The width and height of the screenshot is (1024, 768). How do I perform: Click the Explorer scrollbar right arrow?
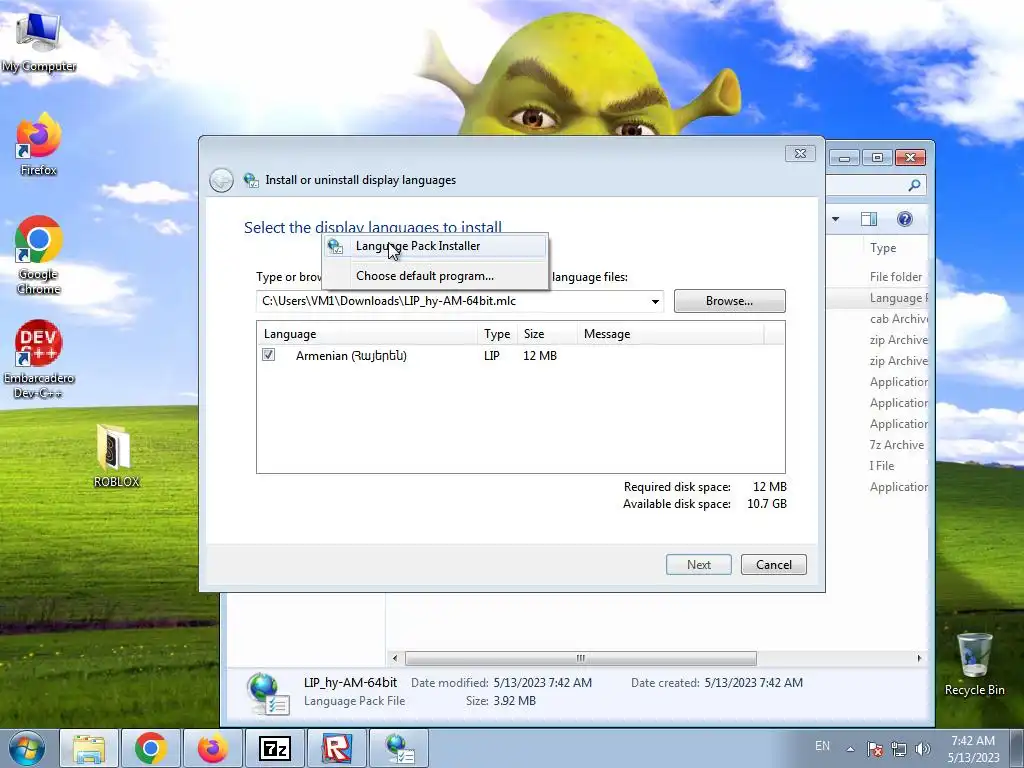pyautogui.click(x=919, y=658)
